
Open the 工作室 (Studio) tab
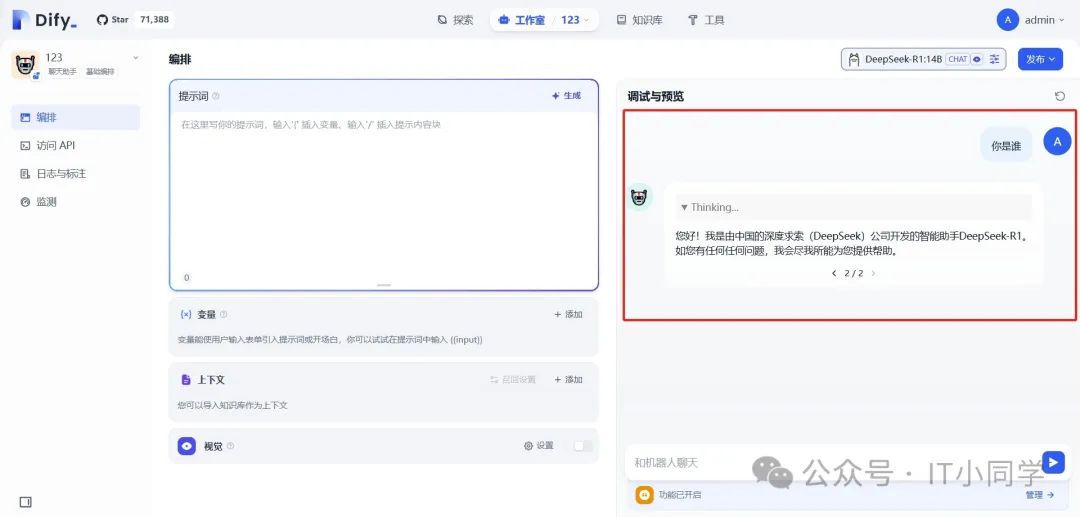click(x=522, y=20)
